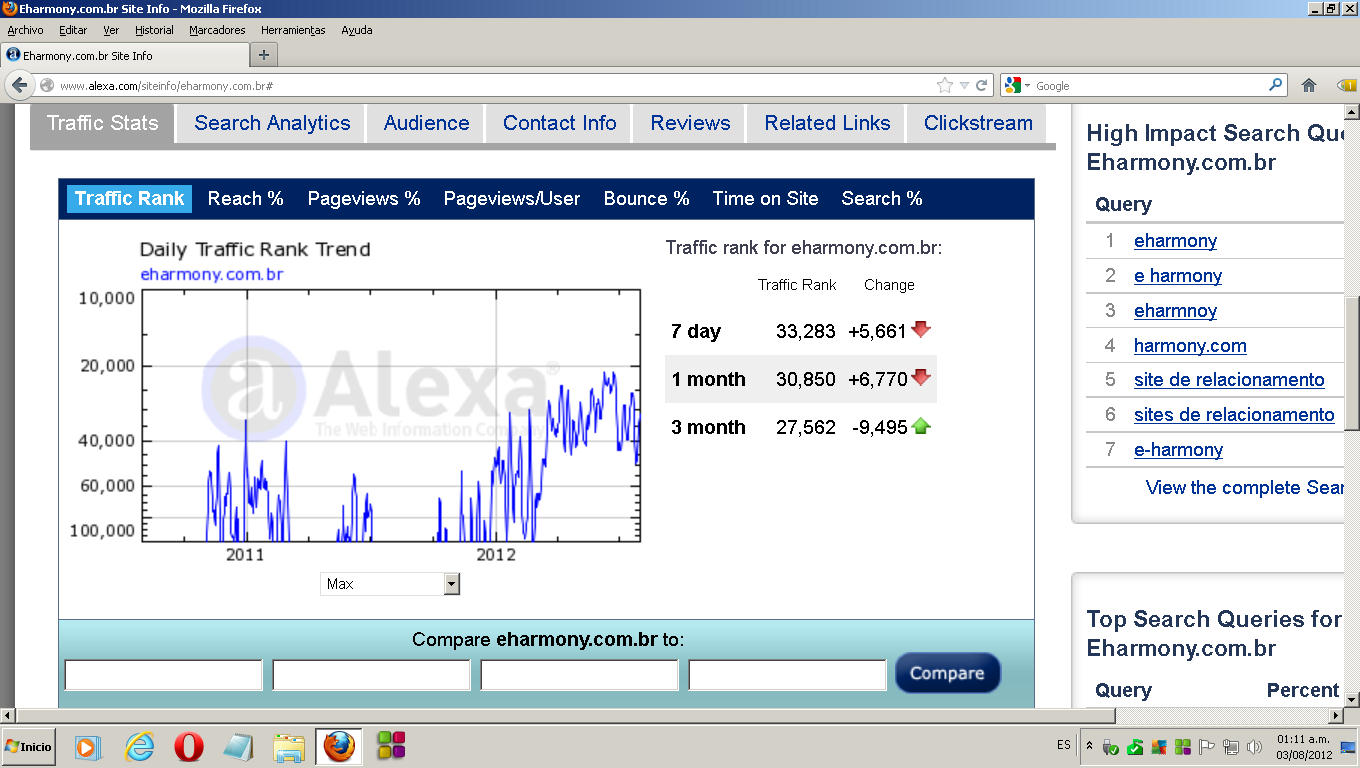
Task: Open the chart range dropdown showing Max
Action: point(390,584)
